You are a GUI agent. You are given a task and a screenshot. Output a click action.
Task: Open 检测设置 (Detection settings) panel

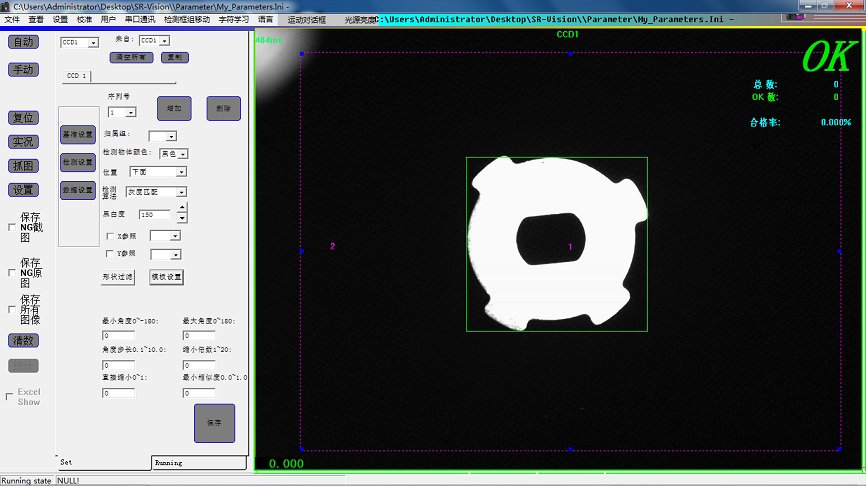coord(78,162)
